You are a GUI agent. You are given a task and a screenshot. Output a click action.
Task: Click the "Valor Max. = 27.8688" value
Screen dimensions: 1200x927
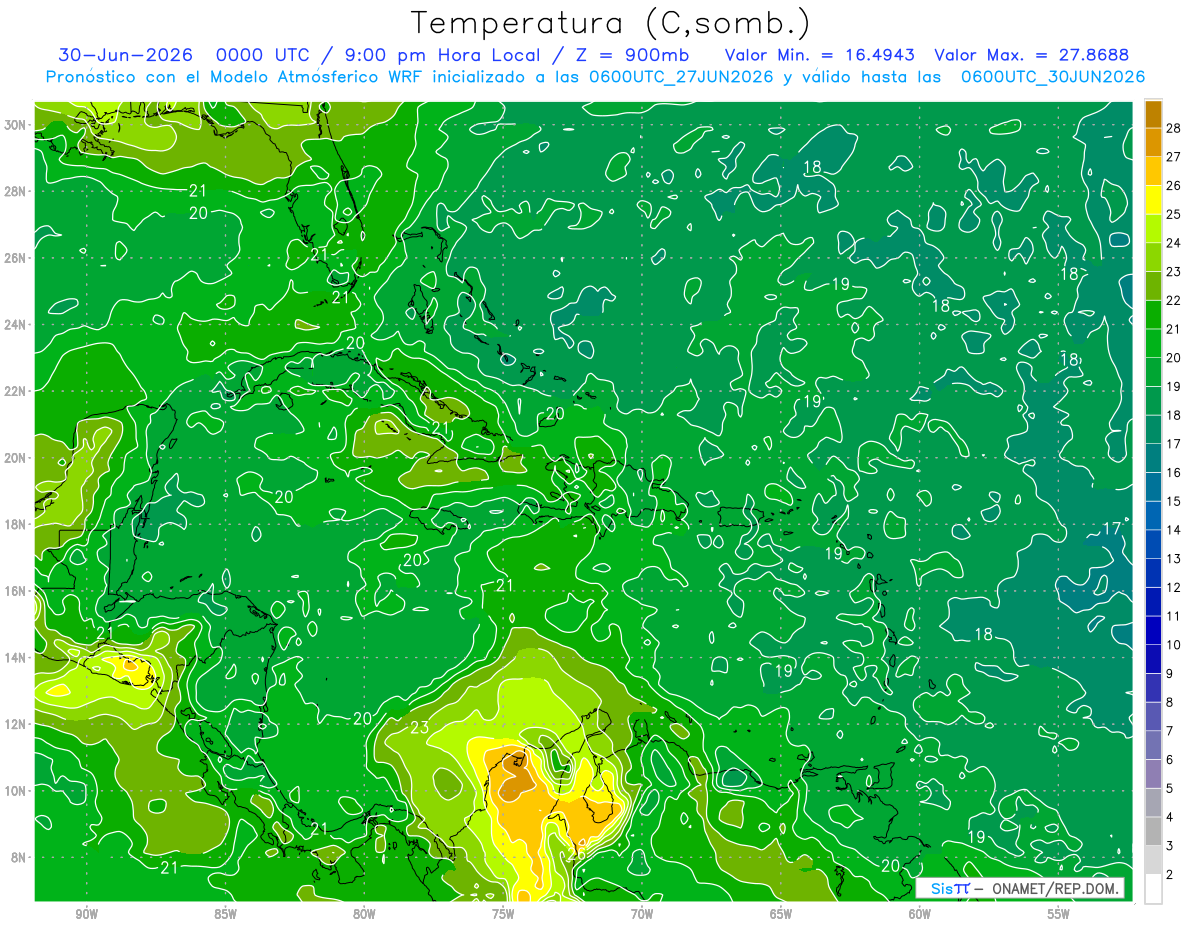click(1031, 55)
